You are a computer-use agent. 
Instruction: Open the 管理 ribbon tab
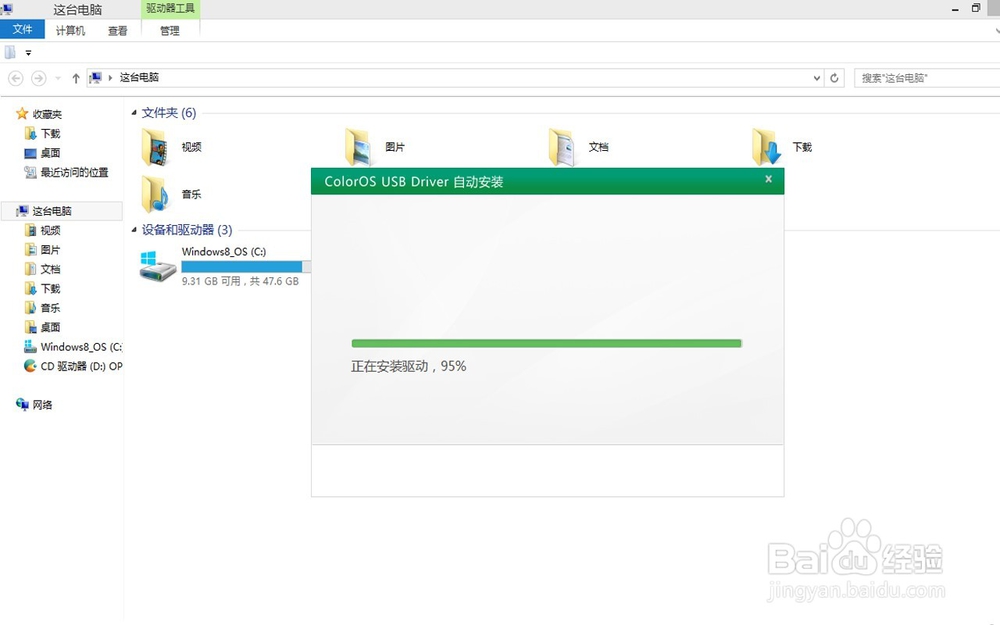[170, 30]
